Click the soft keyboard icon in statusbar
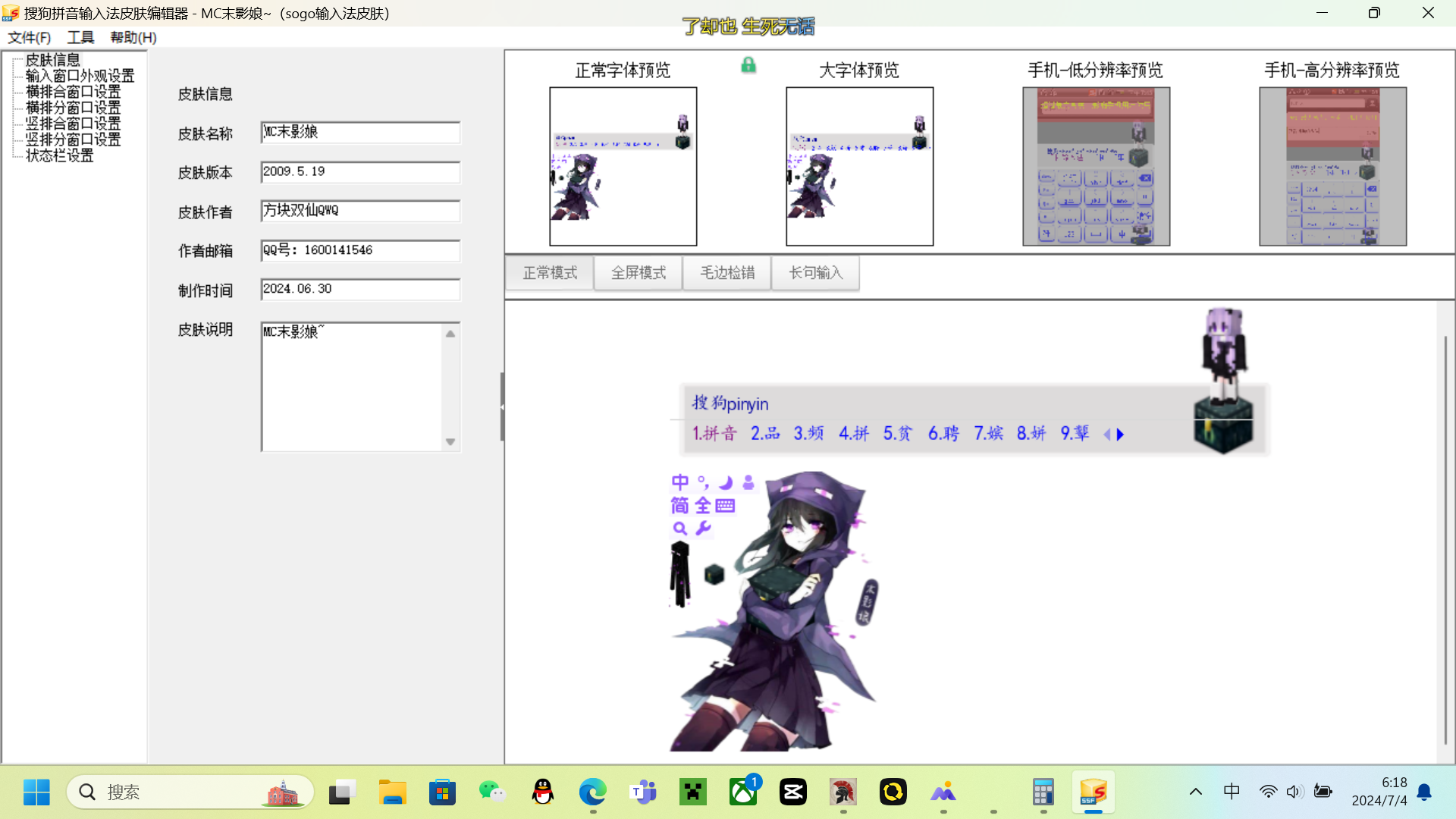The width and height of the screenshot is (1456, 819). (726, 506)
